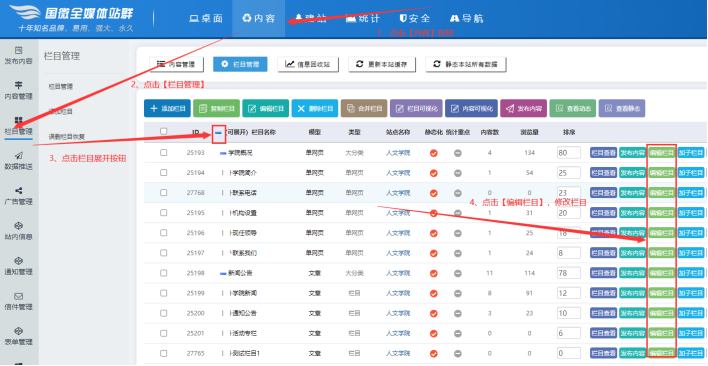Switch to 内容 top navigation tab
This screenshot has height=366, width=708.
[x=259, y=19]
